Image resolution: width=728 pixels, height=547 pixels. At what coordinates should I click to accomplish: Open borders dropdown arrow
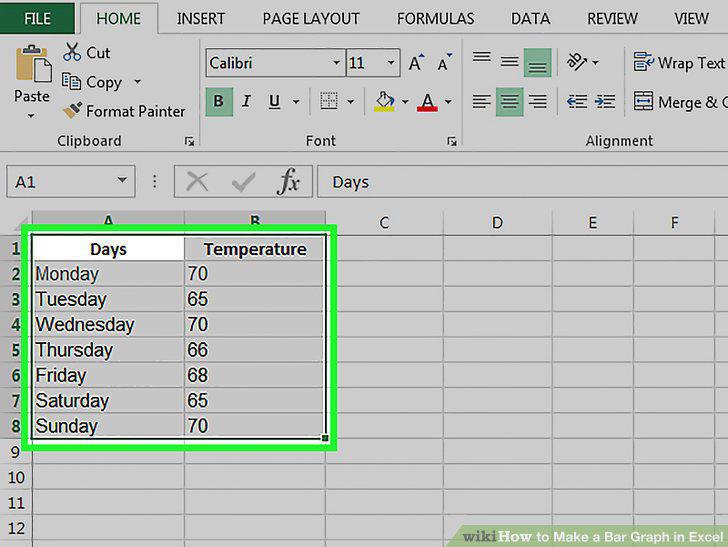pos(351,101)
